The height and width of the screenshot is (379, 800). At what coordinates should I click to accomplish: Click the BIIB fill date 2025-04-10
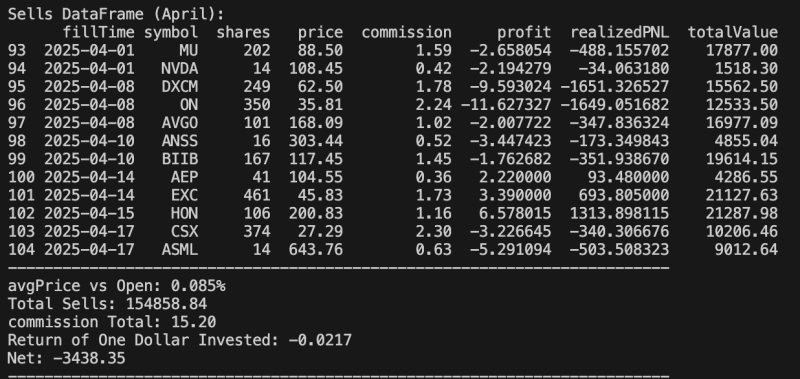(x=89, y=159)
